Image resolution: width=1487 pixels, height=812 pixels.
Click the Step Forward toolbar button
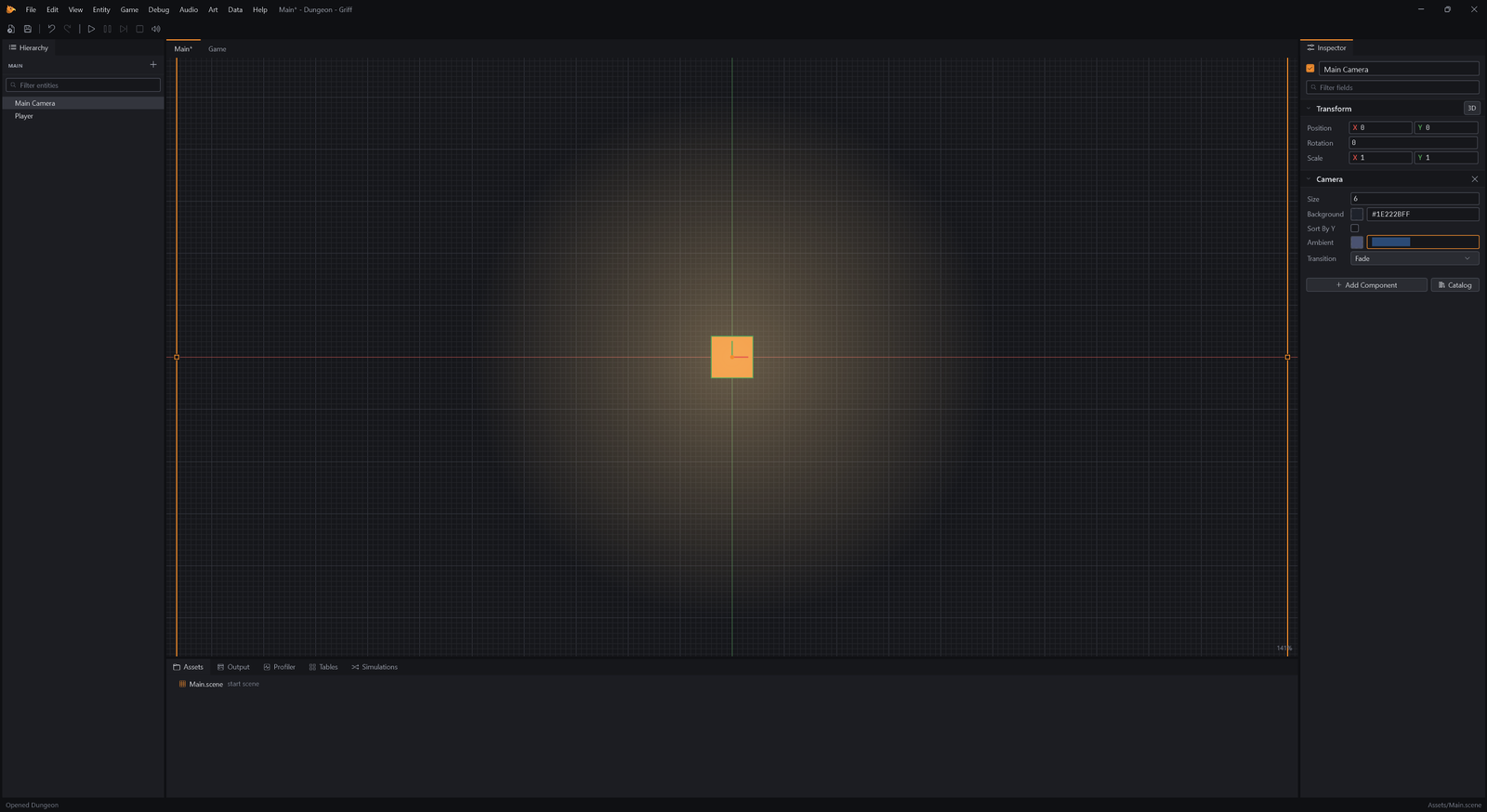point(124,29)
